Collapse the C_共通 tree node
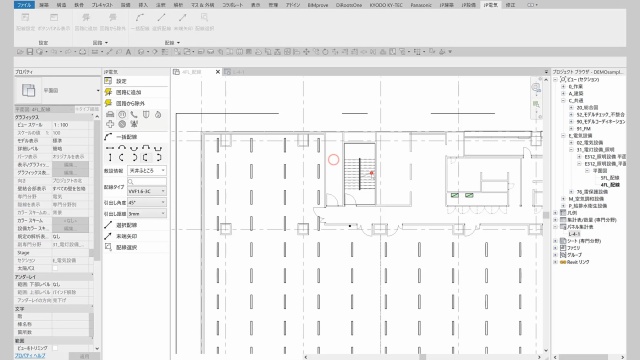Screen dimensions: 640x360 (x=563, y=100)
